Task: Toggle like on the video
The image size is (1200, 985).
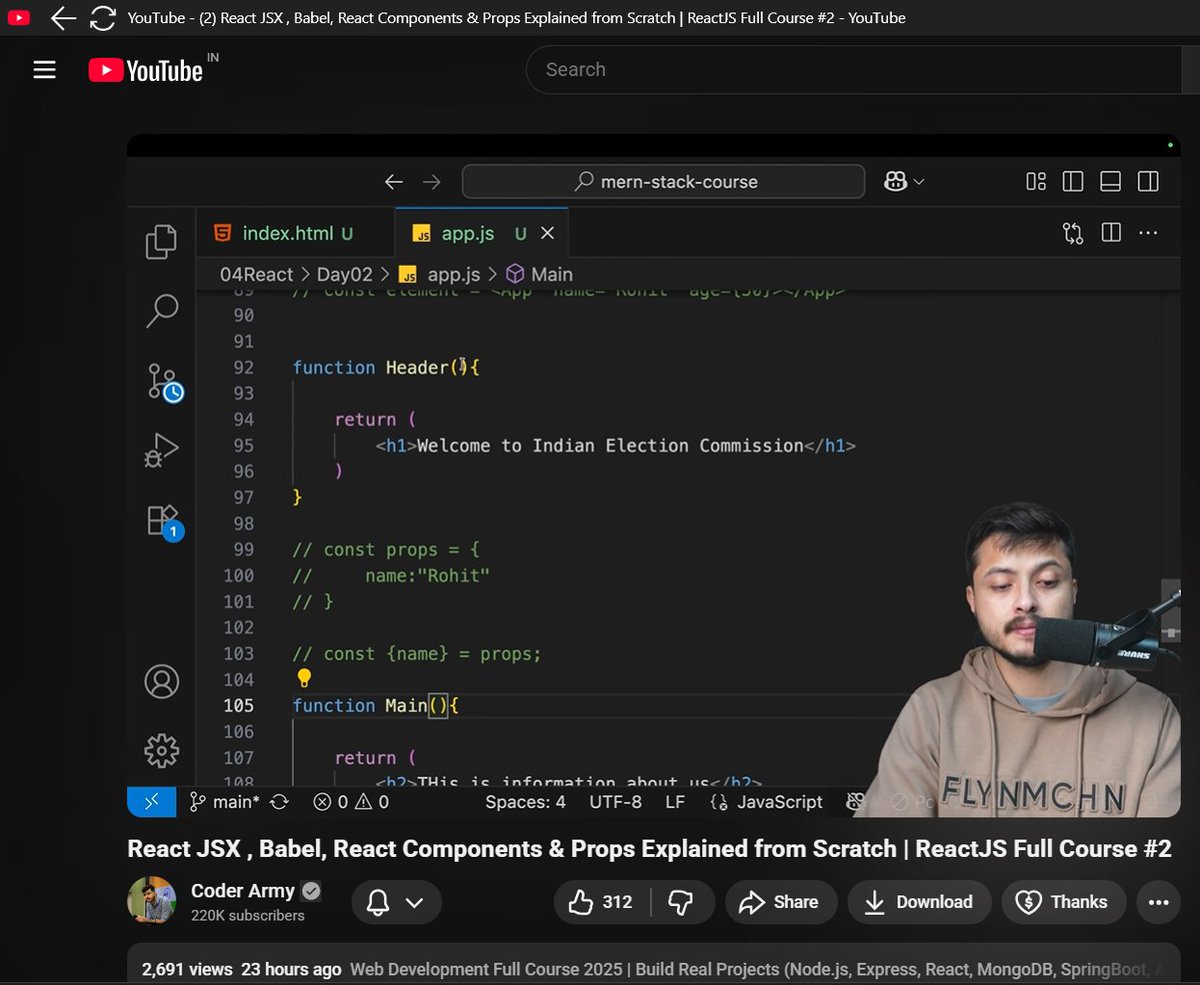Action: [x=586, y=901]
